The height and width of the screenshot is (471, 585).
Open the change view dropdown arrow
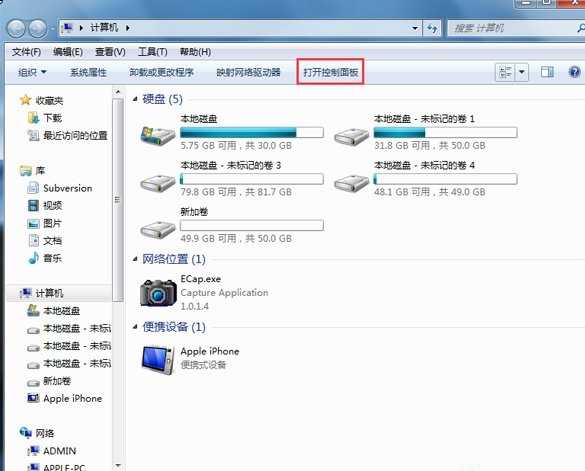coord(522,72)
